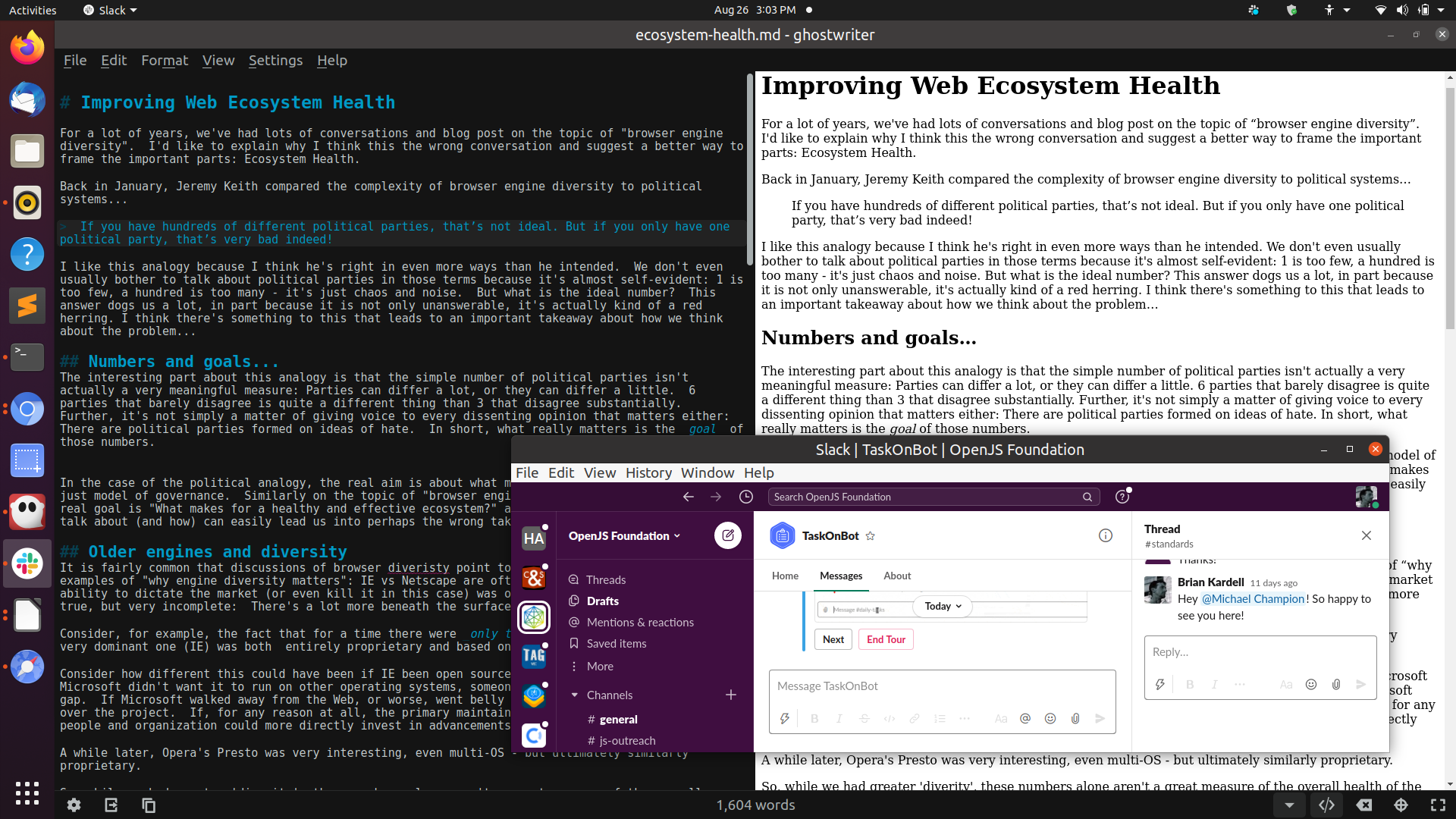Open emoji picker in TaskOnBot message box
Screen dimensions: 1456x819
pyautogui.click(x=1050, y=718)
